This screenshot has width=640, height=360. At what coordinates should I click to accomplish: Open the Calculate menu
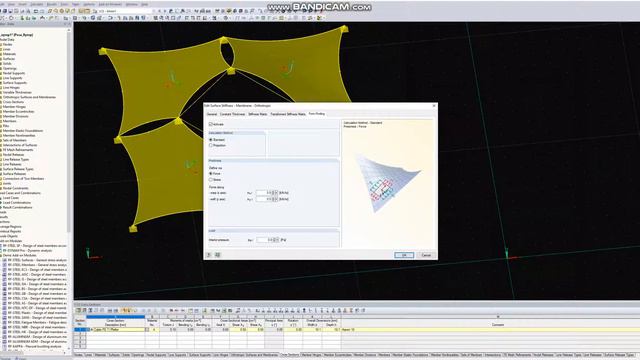pos(37,4)
